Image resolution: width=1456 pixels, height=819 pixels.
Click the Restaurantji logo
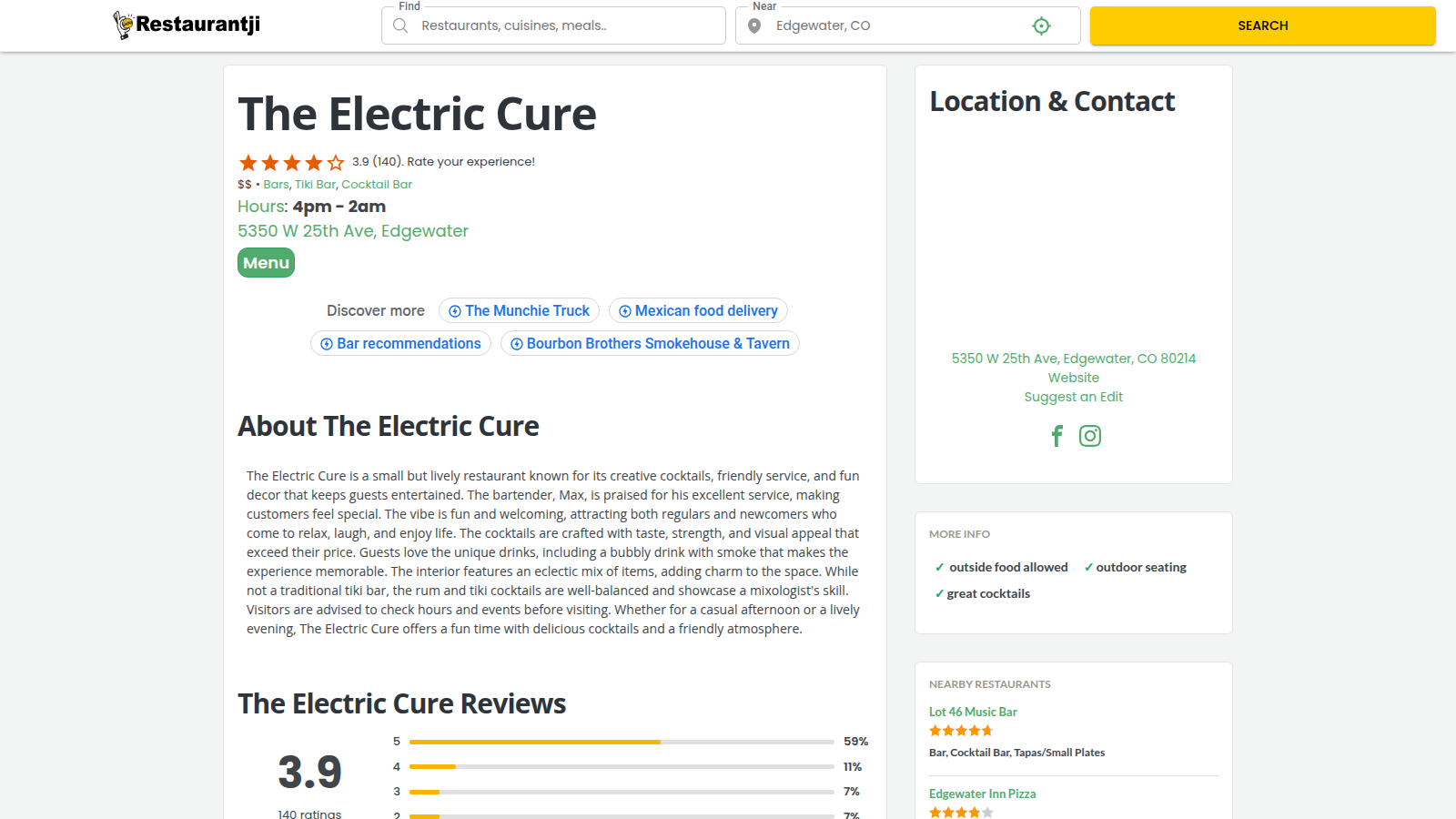(187, 25)
